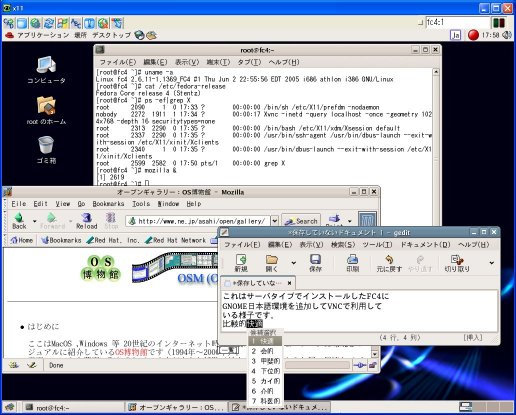Open the Computer (コンピュータ) desktop icon
This screenshot has height=415, width=516.
click(x=46, y=65)
